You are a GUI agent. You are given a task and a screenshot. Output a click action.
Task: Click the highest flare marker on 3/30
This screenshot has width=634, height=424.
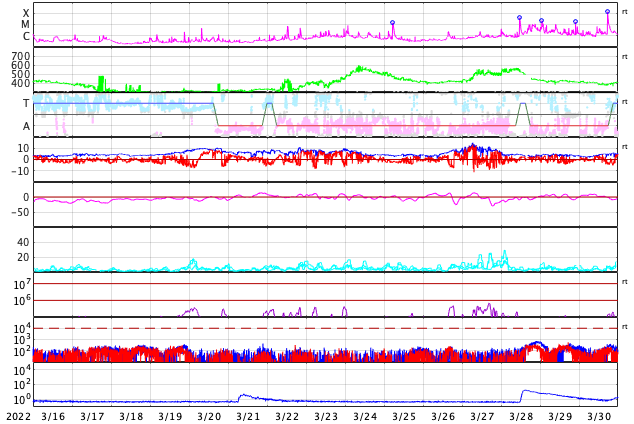tap(607, 12)
